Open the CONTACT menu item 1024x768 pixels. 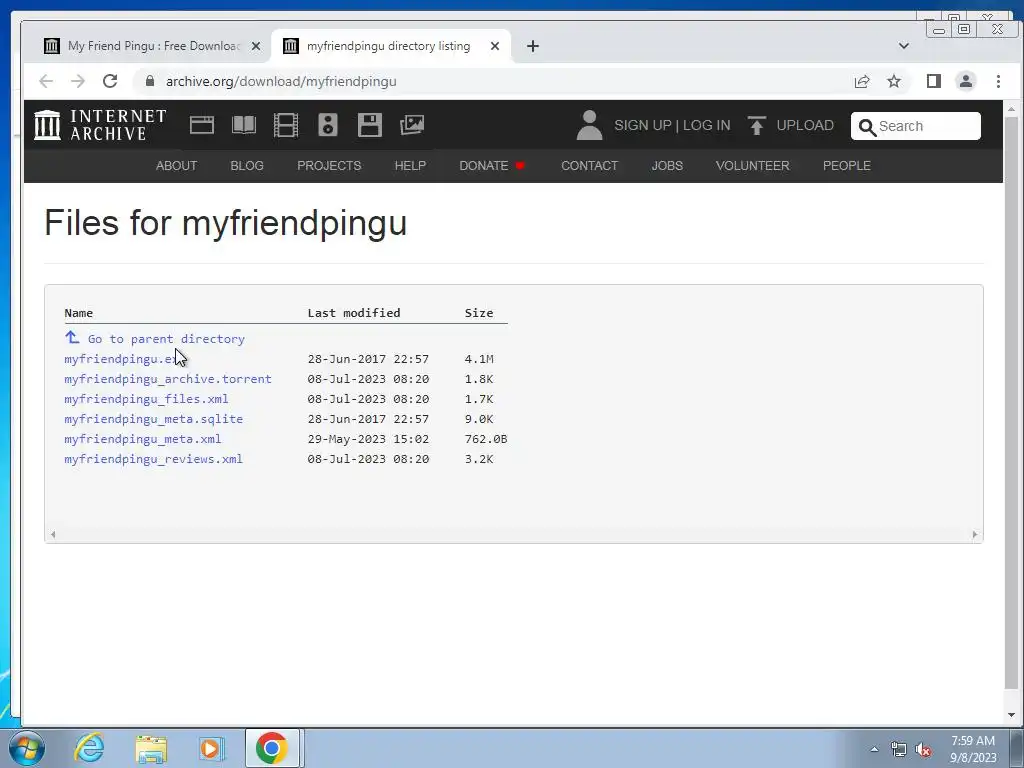590,166
